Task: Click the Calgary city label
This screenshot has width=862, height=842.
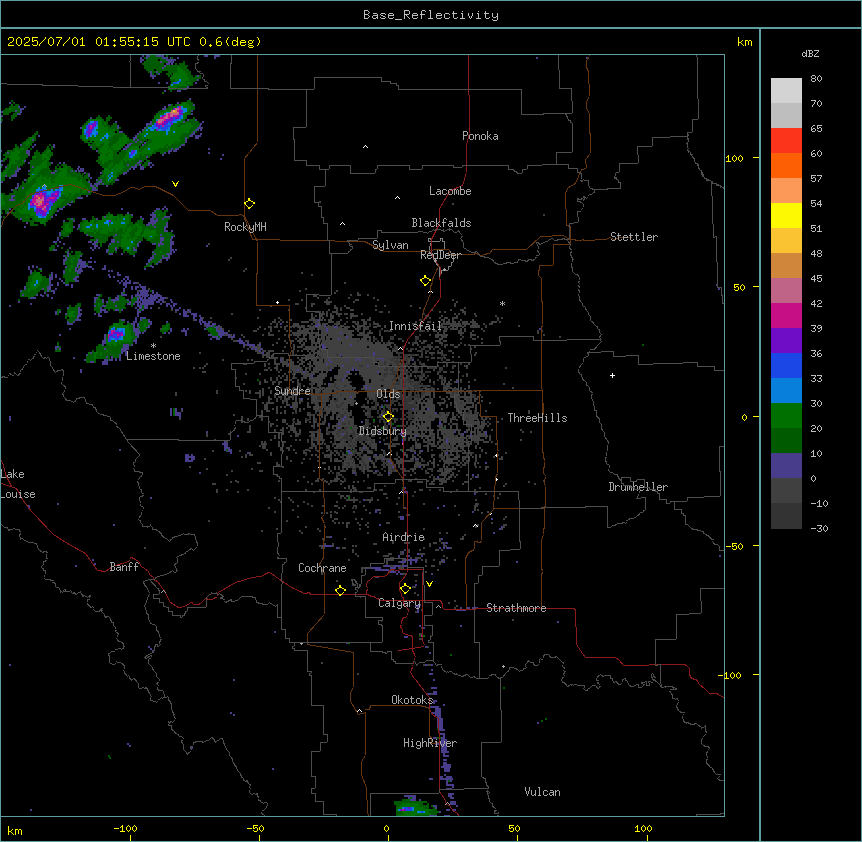Action: point(399,603)
